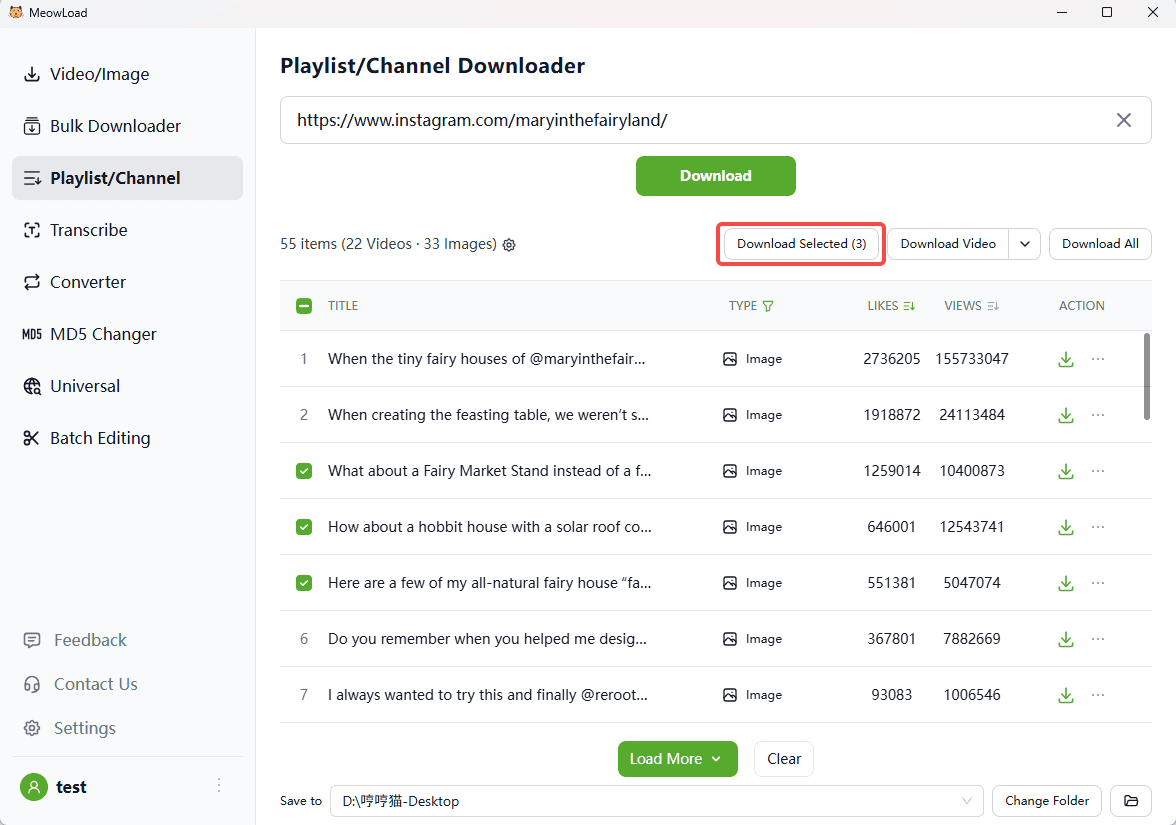The width and height of the screenshot is (1176, 825).
Task: Download row 1 using its green download icon
Action: (1066, 359)
